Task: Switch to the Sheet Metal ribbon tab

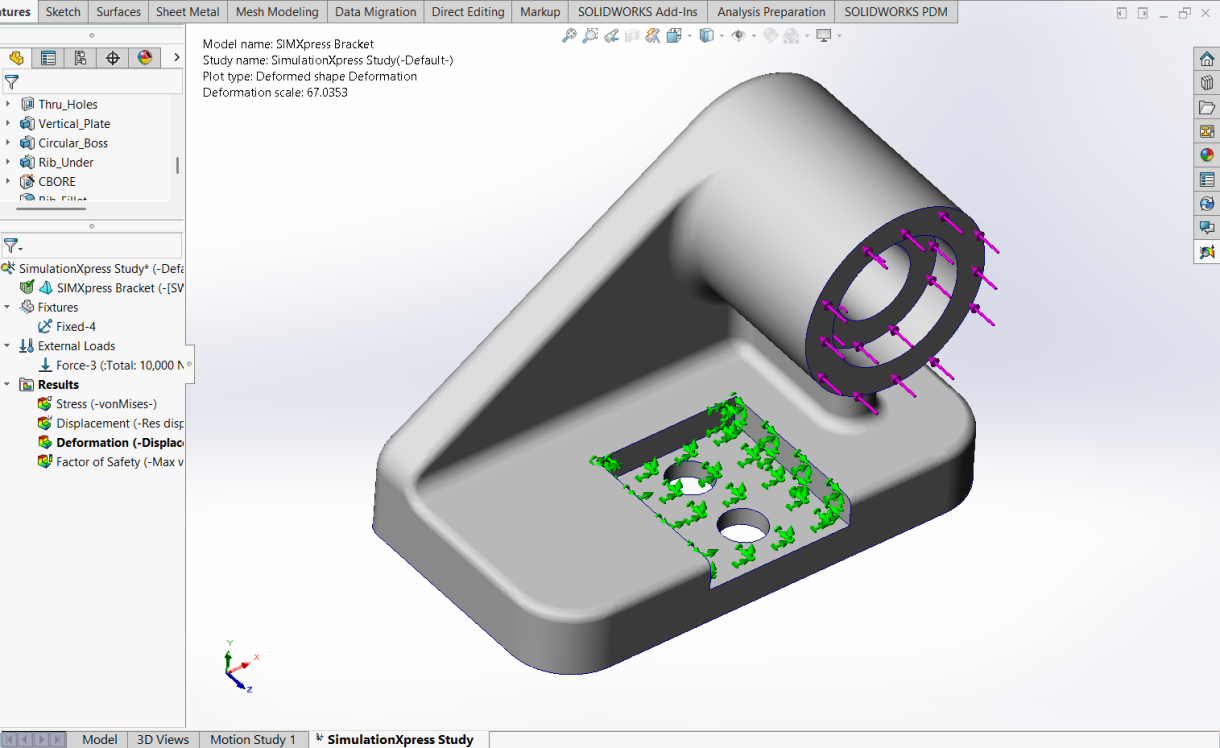Action: tap(187, 12)
